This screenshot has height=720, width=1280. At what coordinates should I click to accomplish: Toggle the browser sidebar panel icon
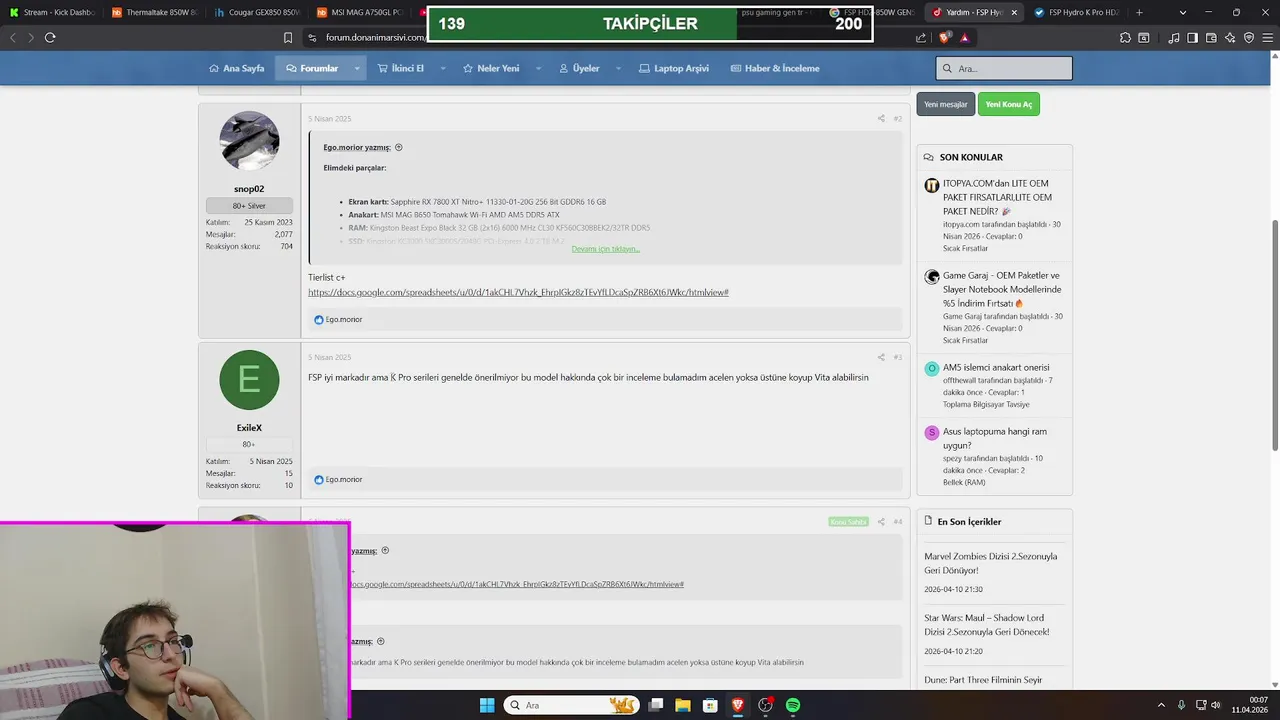click(1192, 37)
